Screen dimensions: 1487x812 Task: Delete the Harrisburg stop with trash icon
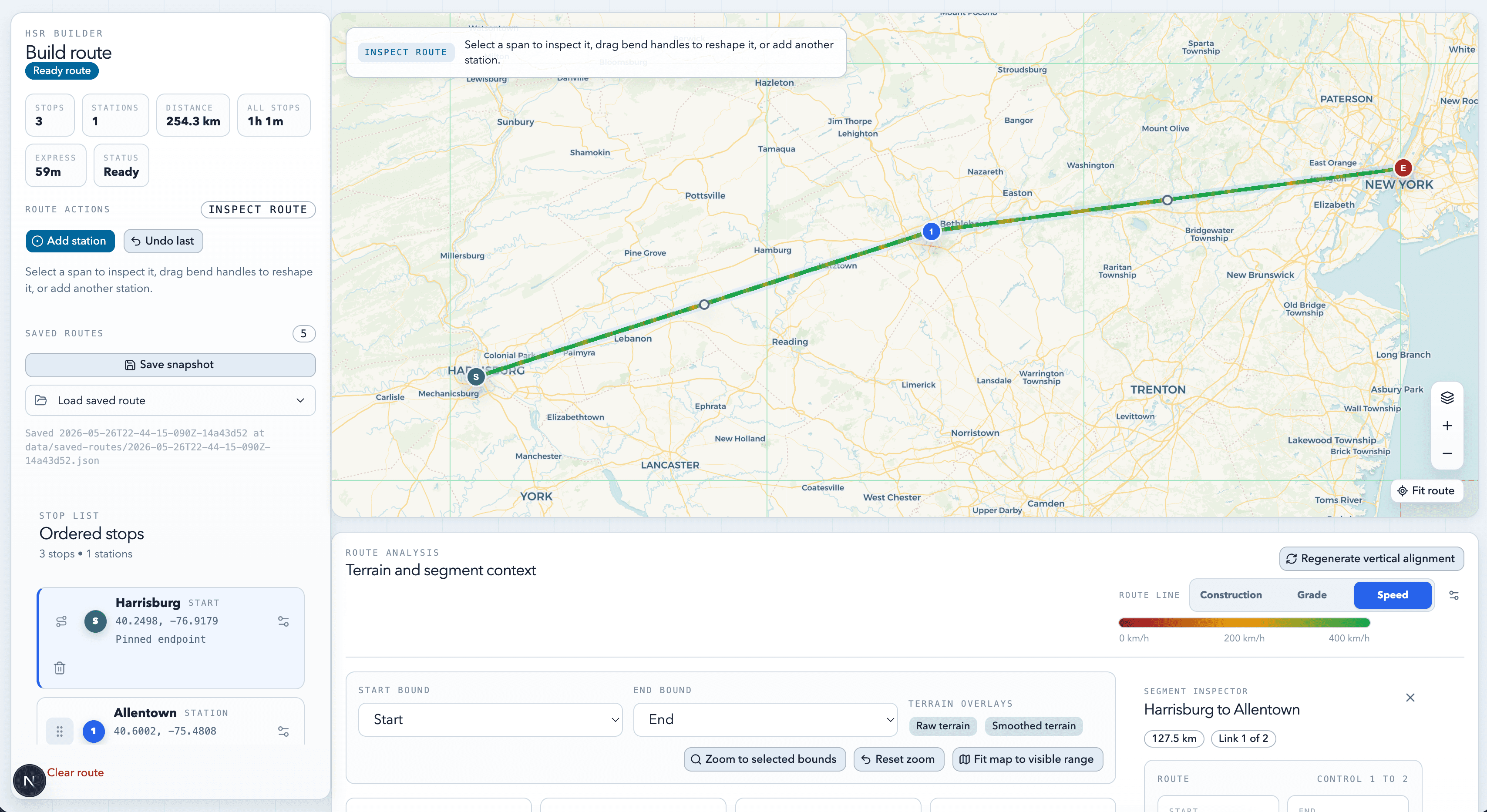[x=60, y=668]
